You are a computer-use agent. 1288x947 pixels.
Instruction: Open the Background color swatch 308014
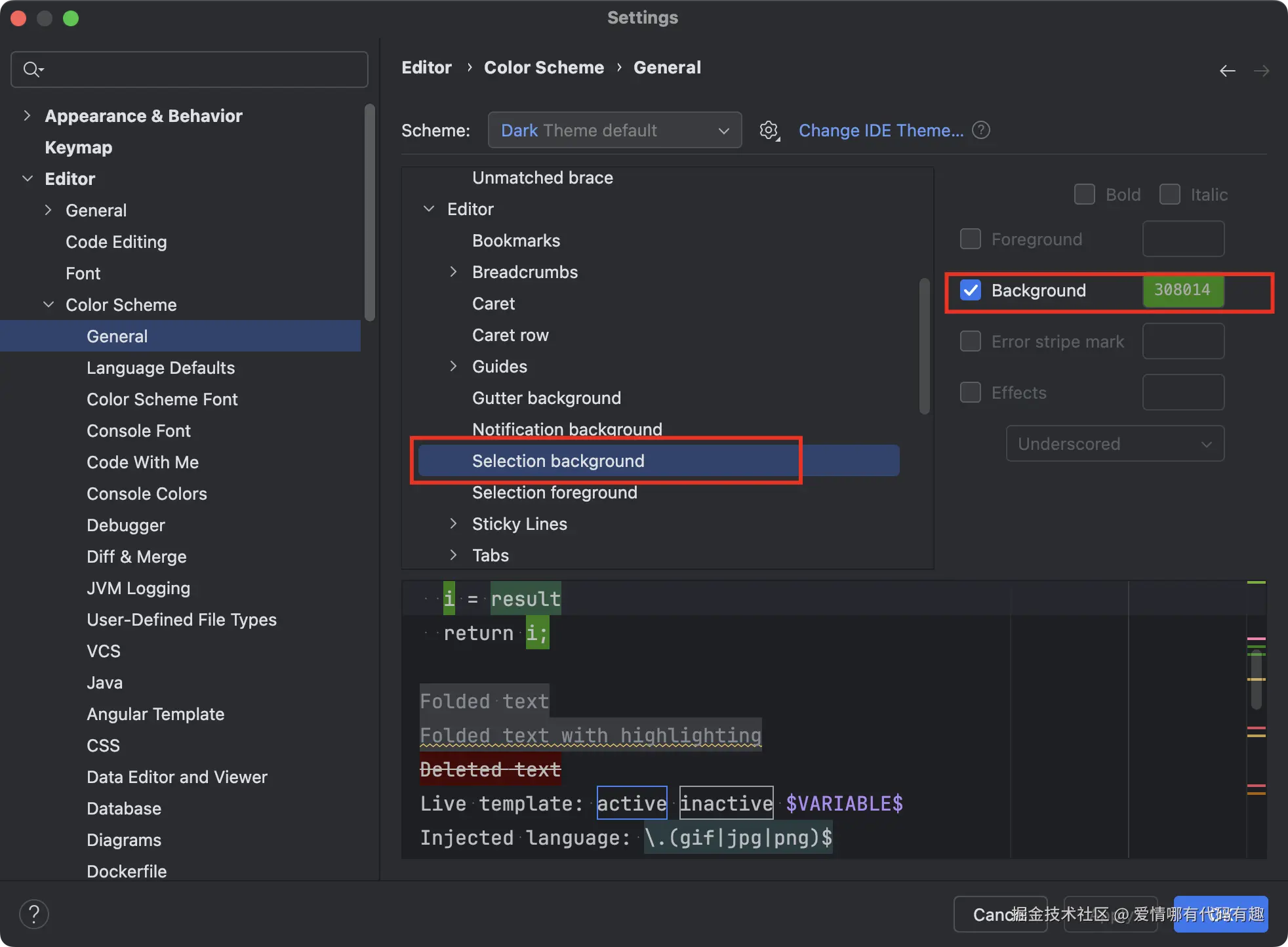[x=1183, y=291]
